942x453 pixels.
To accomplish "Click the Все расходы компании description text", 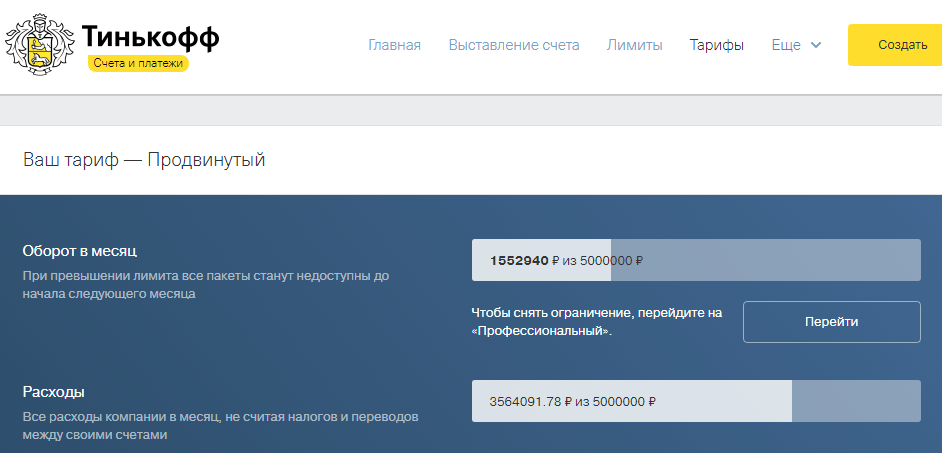I will click(x=220, y=425).
